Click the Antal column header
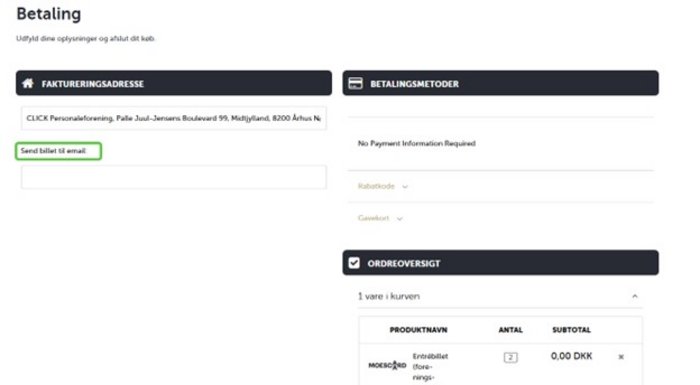This screenshot has height=385, width=700. [x=510, y=330]
